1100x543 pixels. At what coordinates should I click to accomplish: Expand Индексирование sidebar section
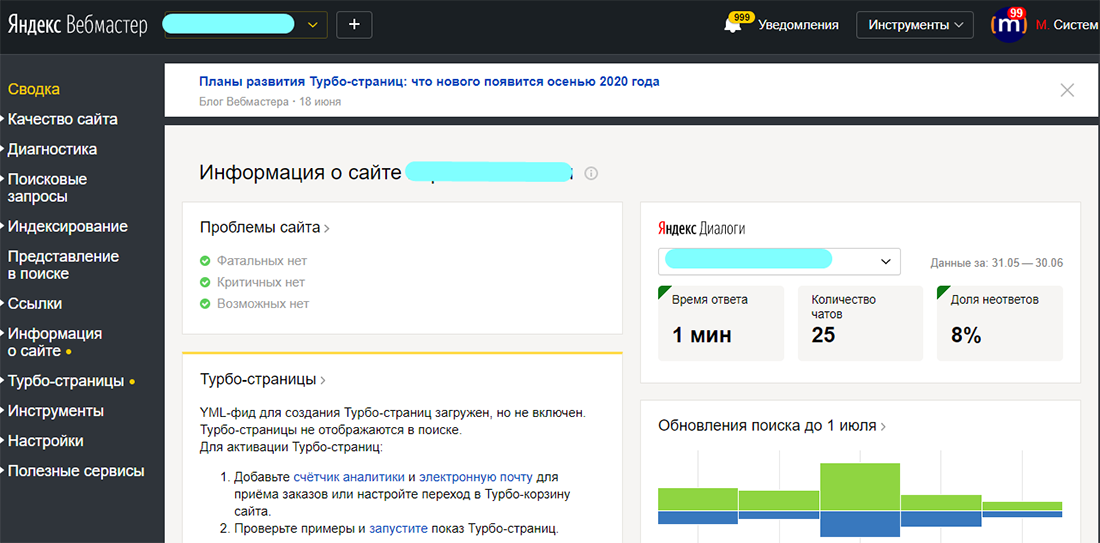point(67,227)
